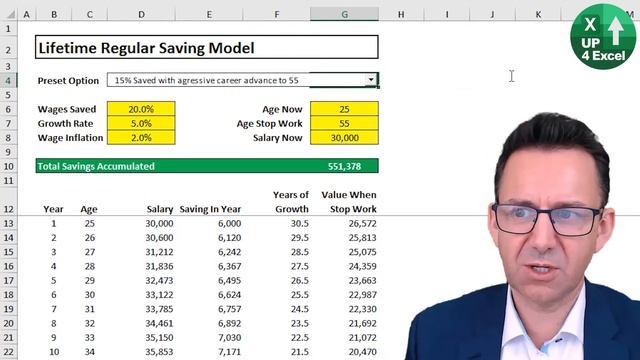Click the Total Savings Accumulated label

click(96, 166)
